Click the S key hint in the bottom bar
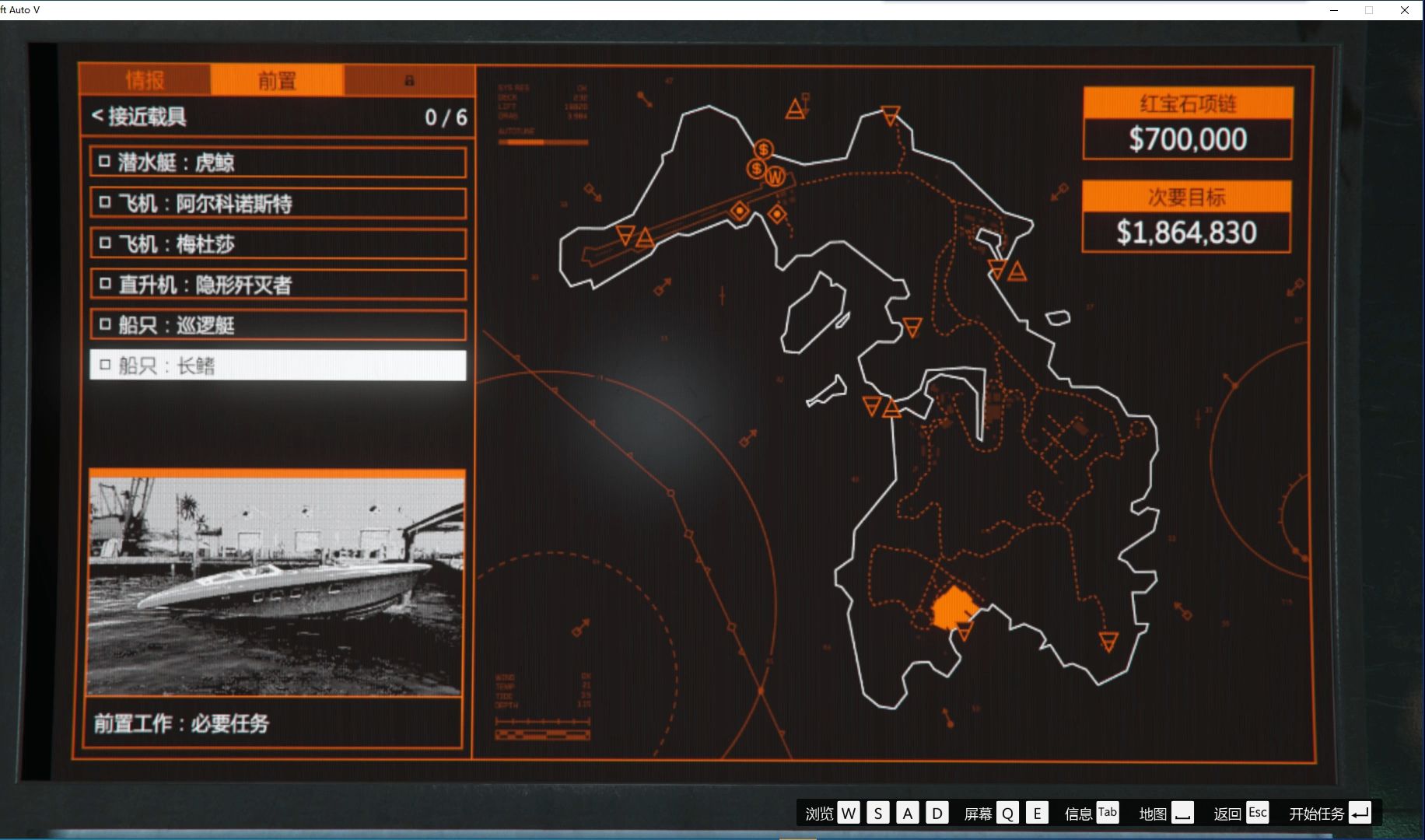 (x=878, y=813)
